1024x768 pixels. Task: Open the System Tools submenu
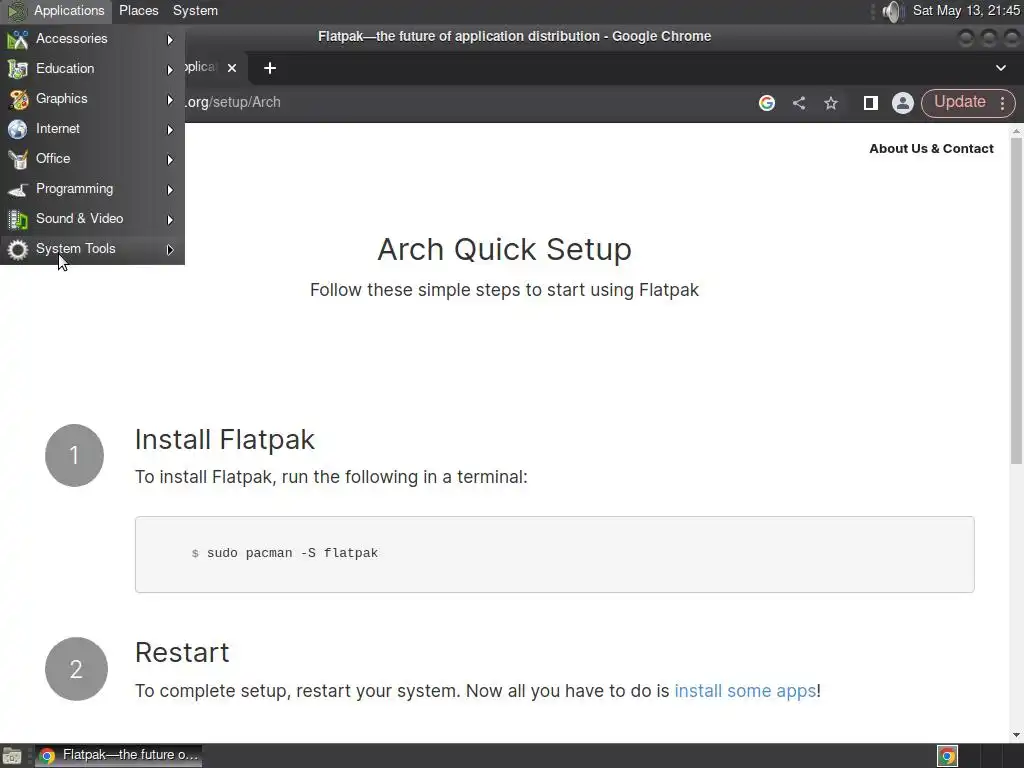coord(92,249)
